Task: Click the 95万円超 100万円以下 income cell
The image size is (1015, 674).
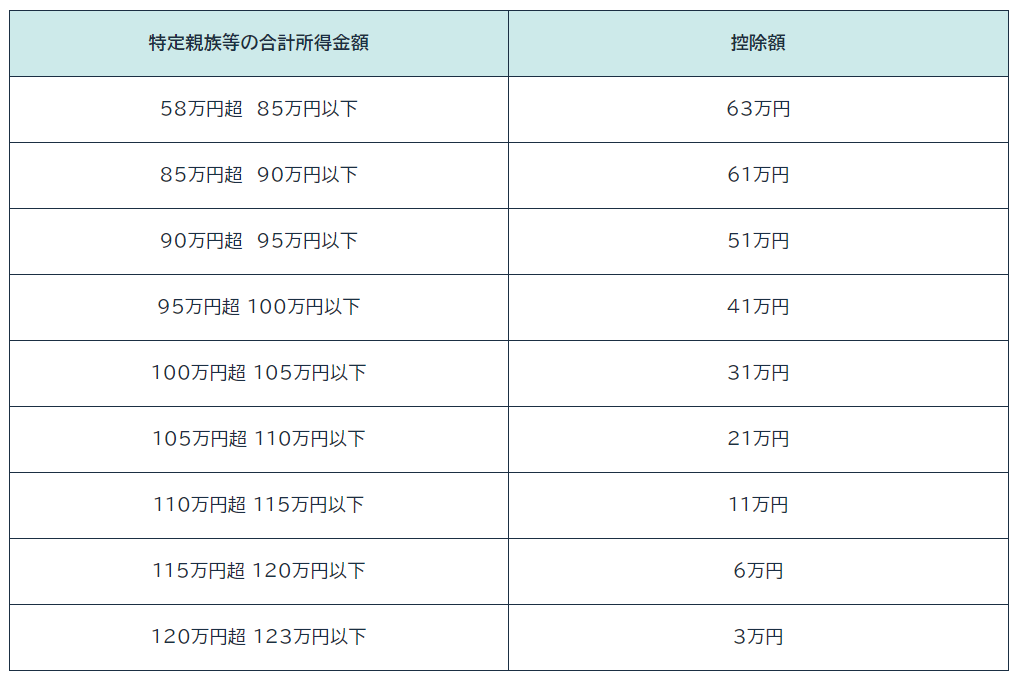Action: click(258, 307)
